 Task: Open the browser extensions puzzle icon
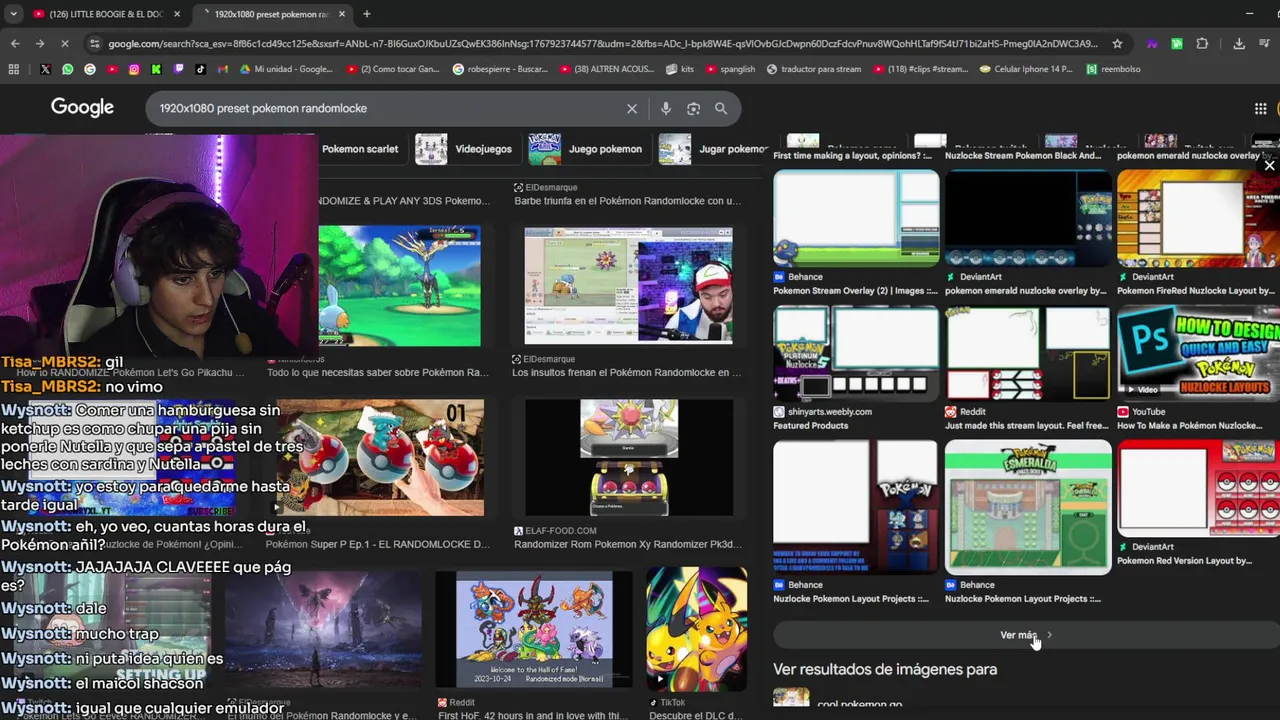[x=1202, y=44]
